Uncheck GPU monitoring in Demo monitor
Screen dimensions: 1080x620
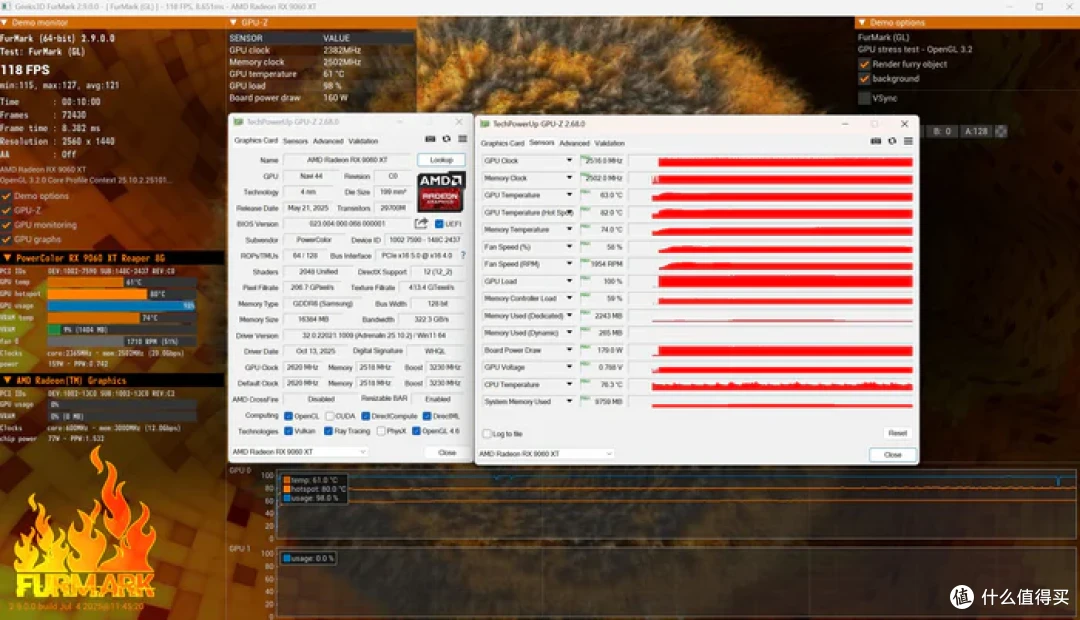[x=6, y=225]
